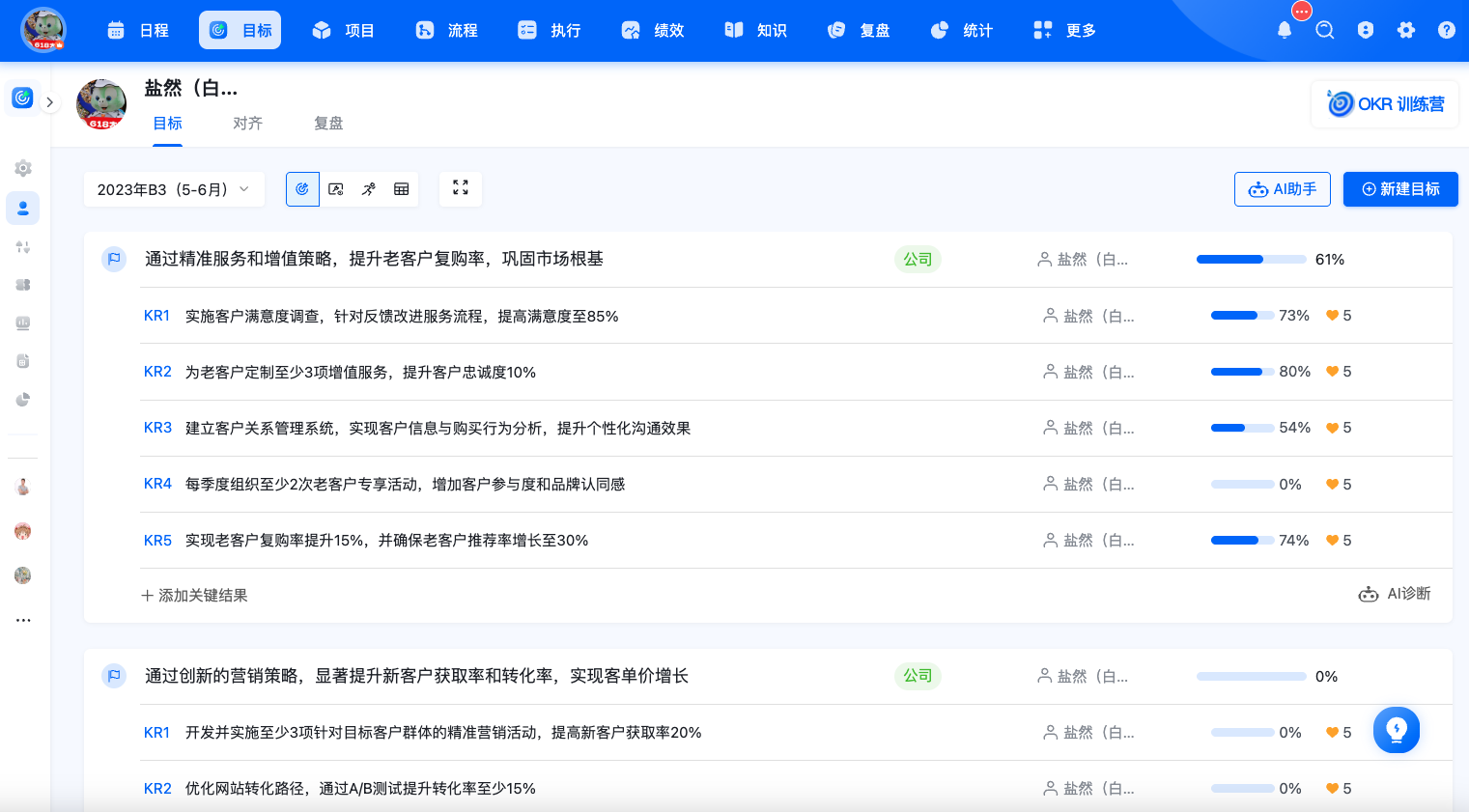Adjust the 73% progress bar for KR1

coord(1242,316)
